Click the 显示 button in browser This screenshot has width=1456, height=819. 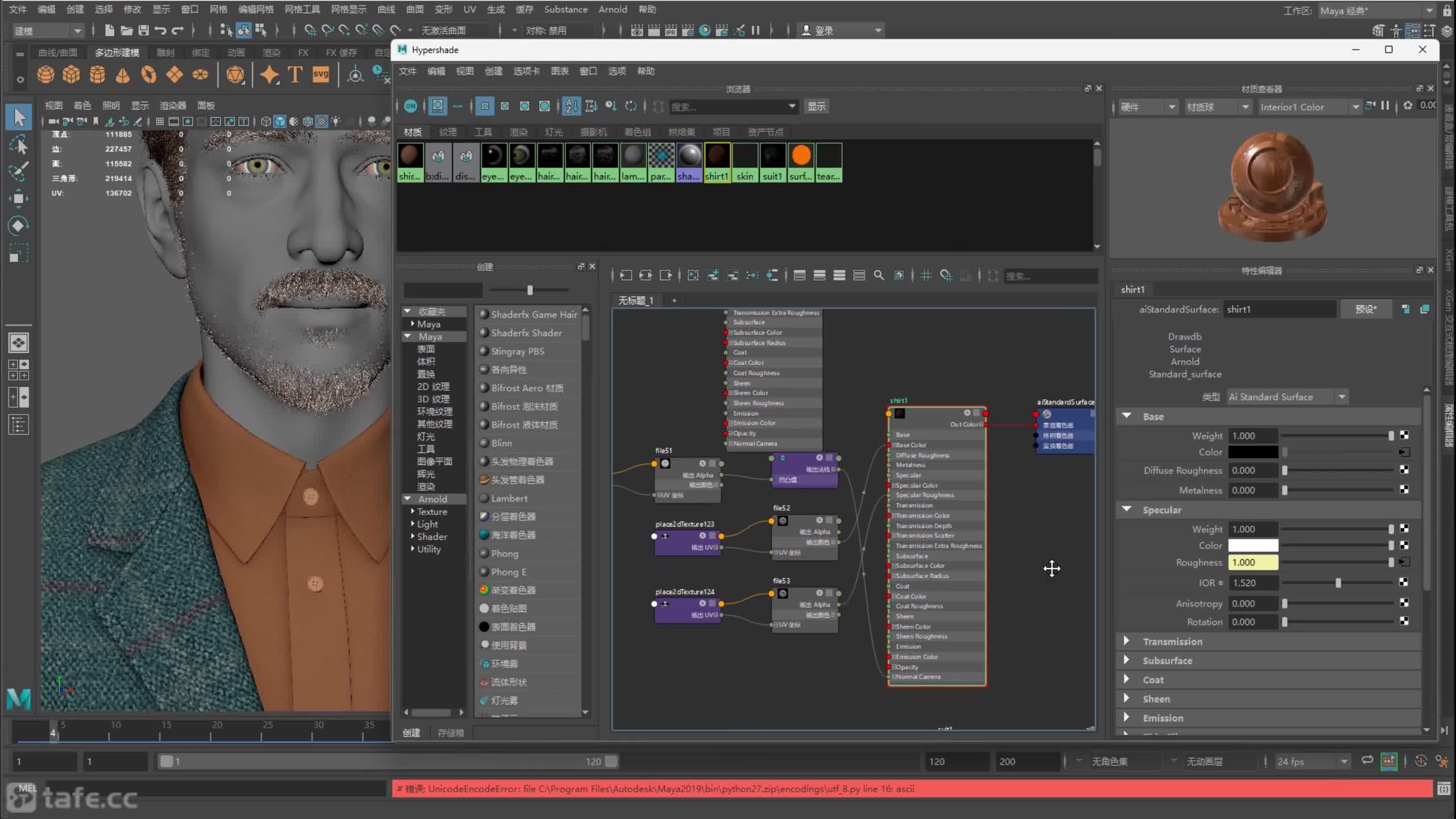tap(816, 106)
